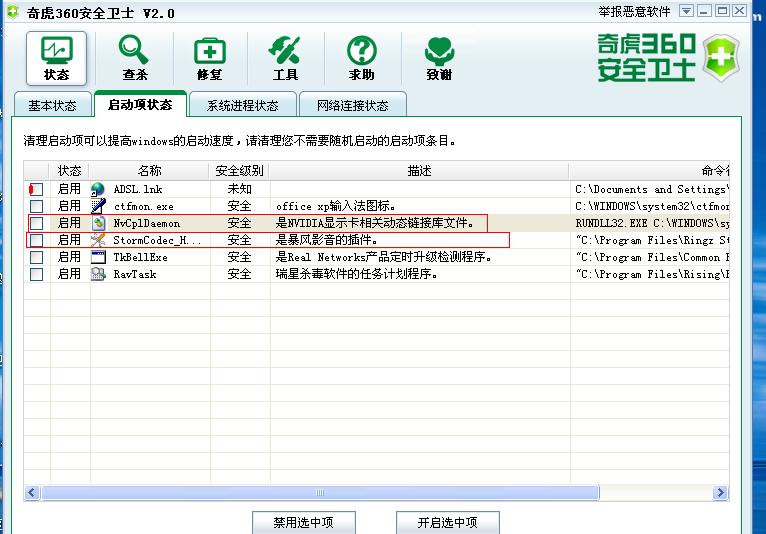Screen dimensions: 766x534
Task: Click the horizontal scrollbar thumb
Action: click(x=320, y=492)
